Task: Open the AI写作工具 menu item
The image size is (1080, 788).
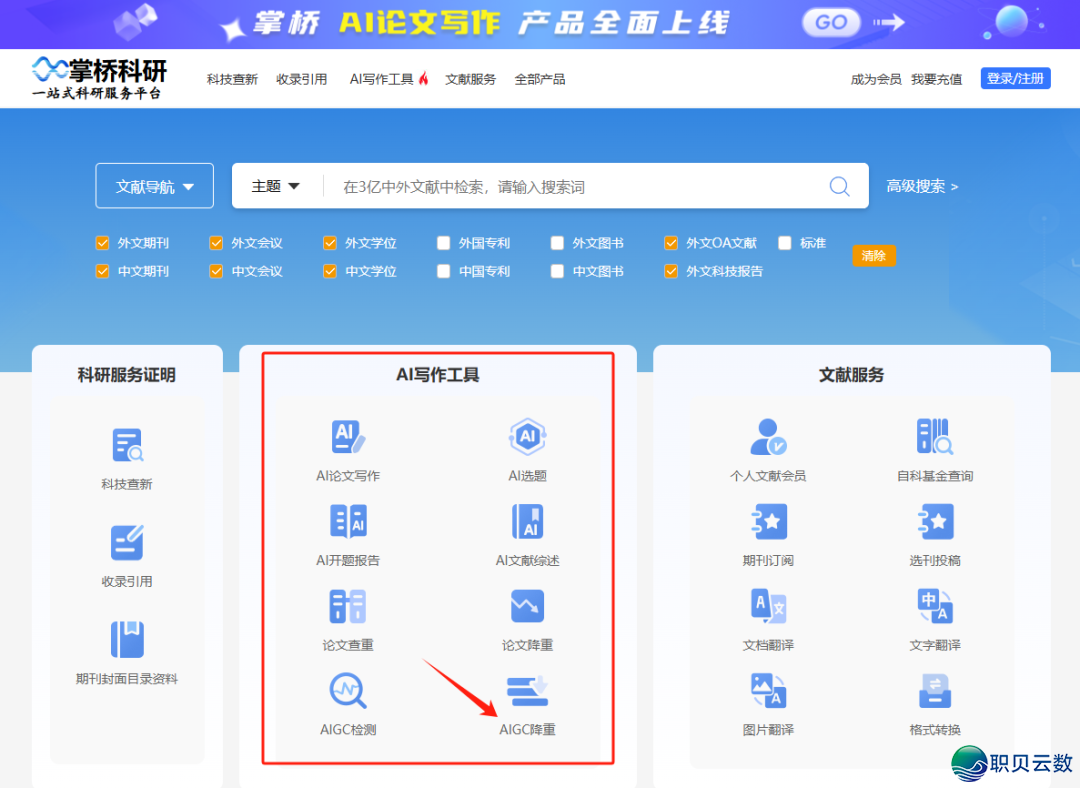Action: click(x=388, y=79)
